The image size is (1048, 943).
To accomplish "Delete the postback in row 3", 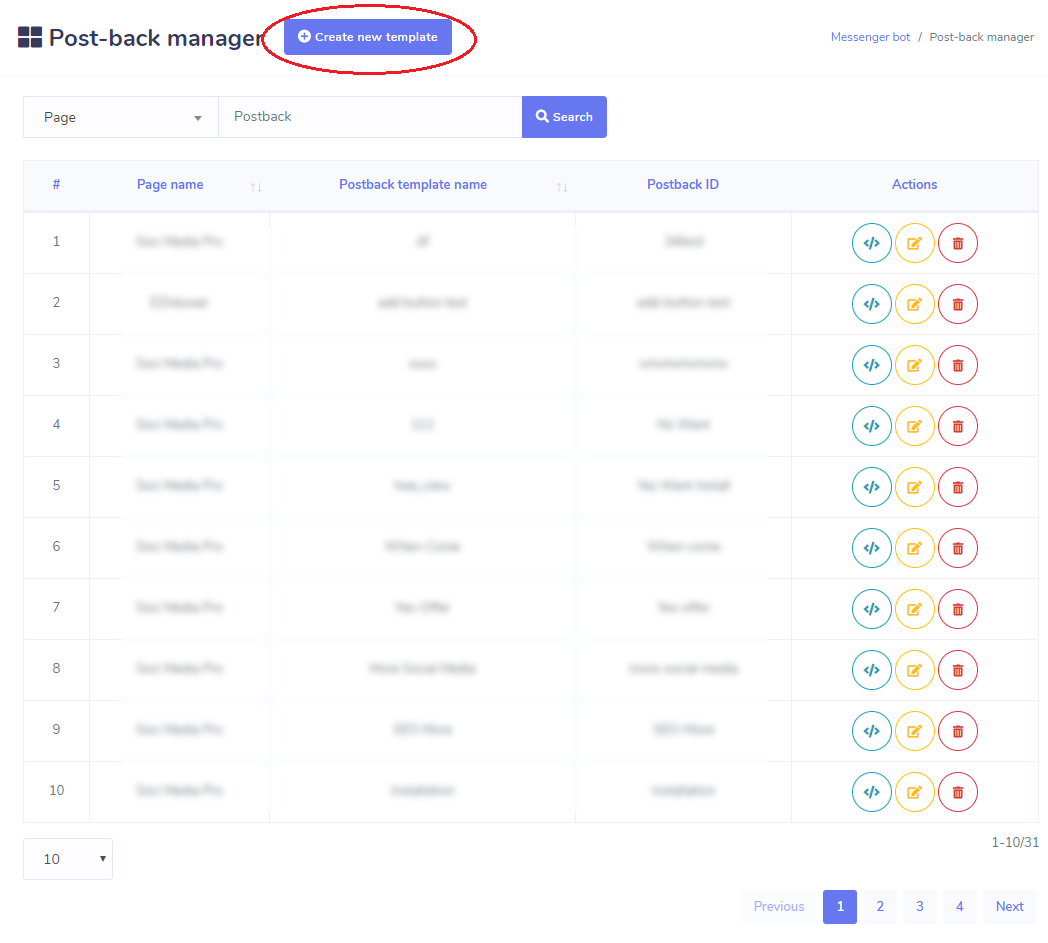I will (x=957, y=365).
